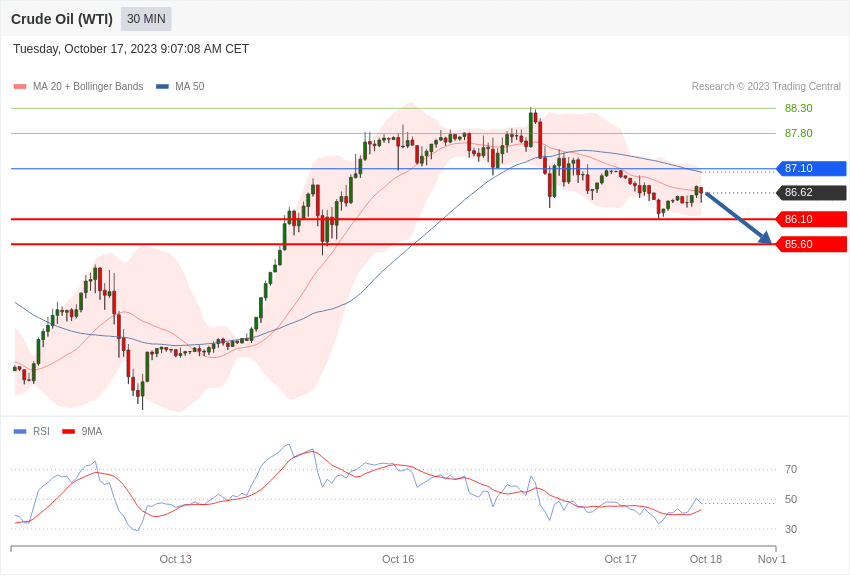
Task: Click the Research © 2023 Trading Central credit
Action: [766, 86]
